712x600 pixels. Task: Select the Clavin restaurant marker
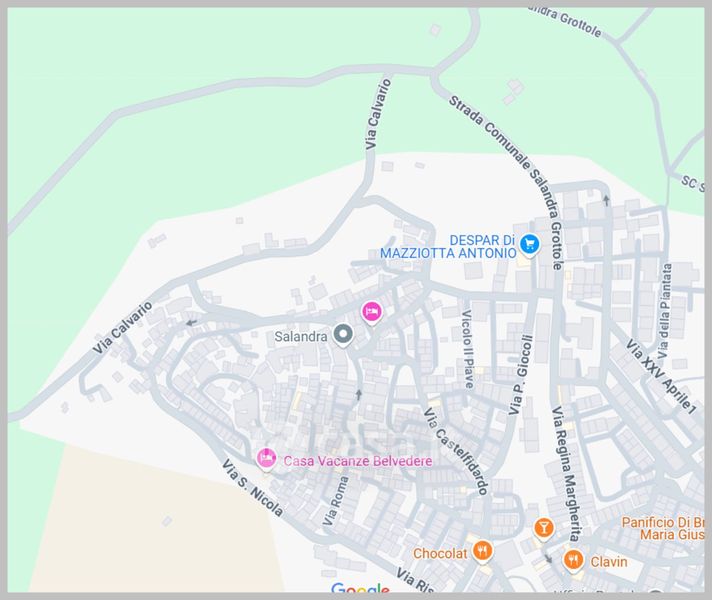pyautogui.click(x=574, y=560)
